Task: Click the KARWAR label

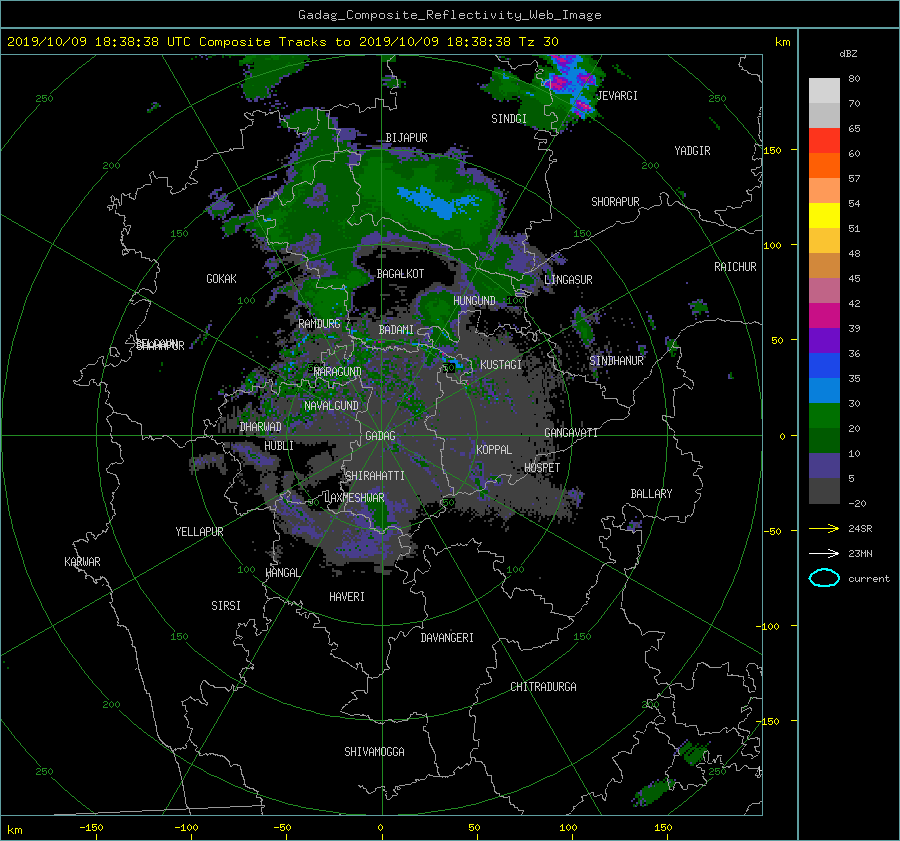Action: point(82,562)
